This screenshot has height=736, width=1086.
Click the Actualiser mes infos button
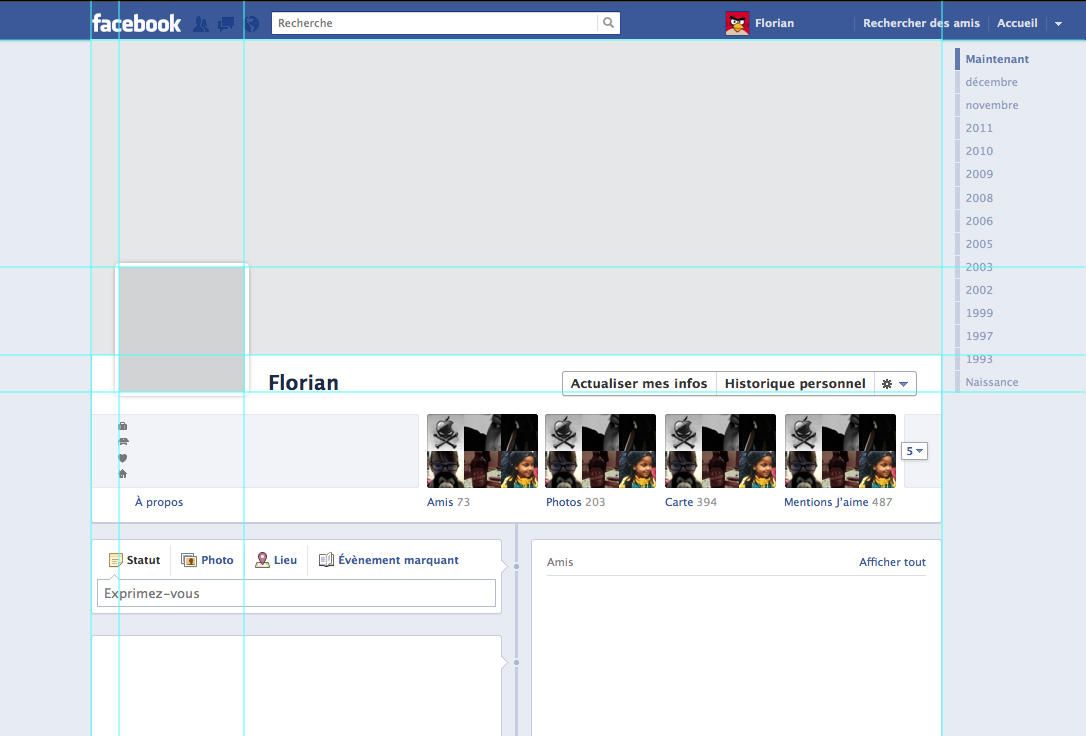pyautogui.click(x=637, y=383)
